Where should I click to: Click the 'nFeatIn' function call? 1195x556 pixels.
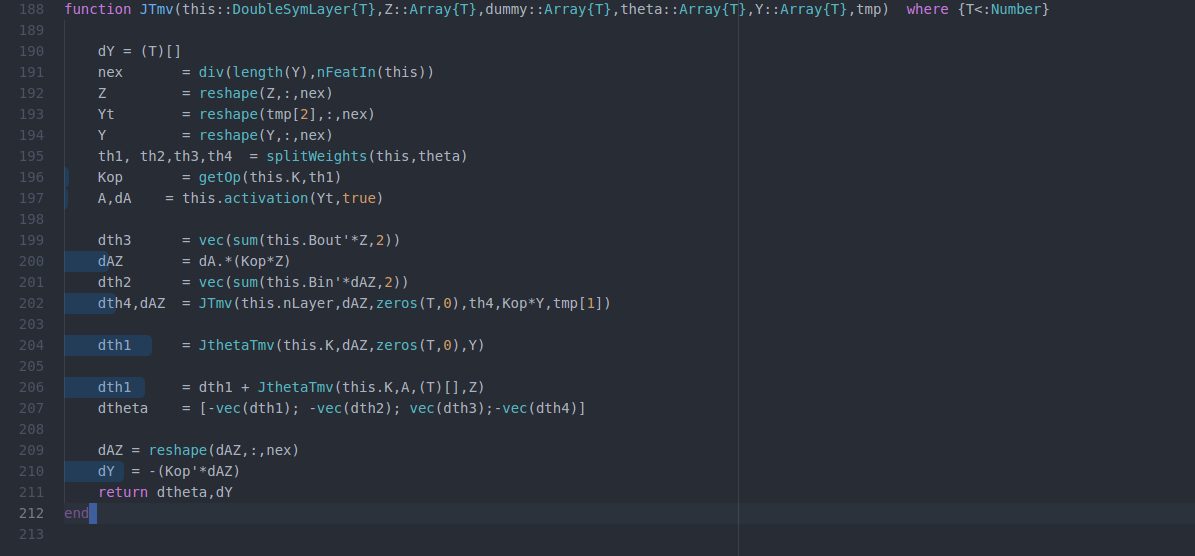pos(345,72)
